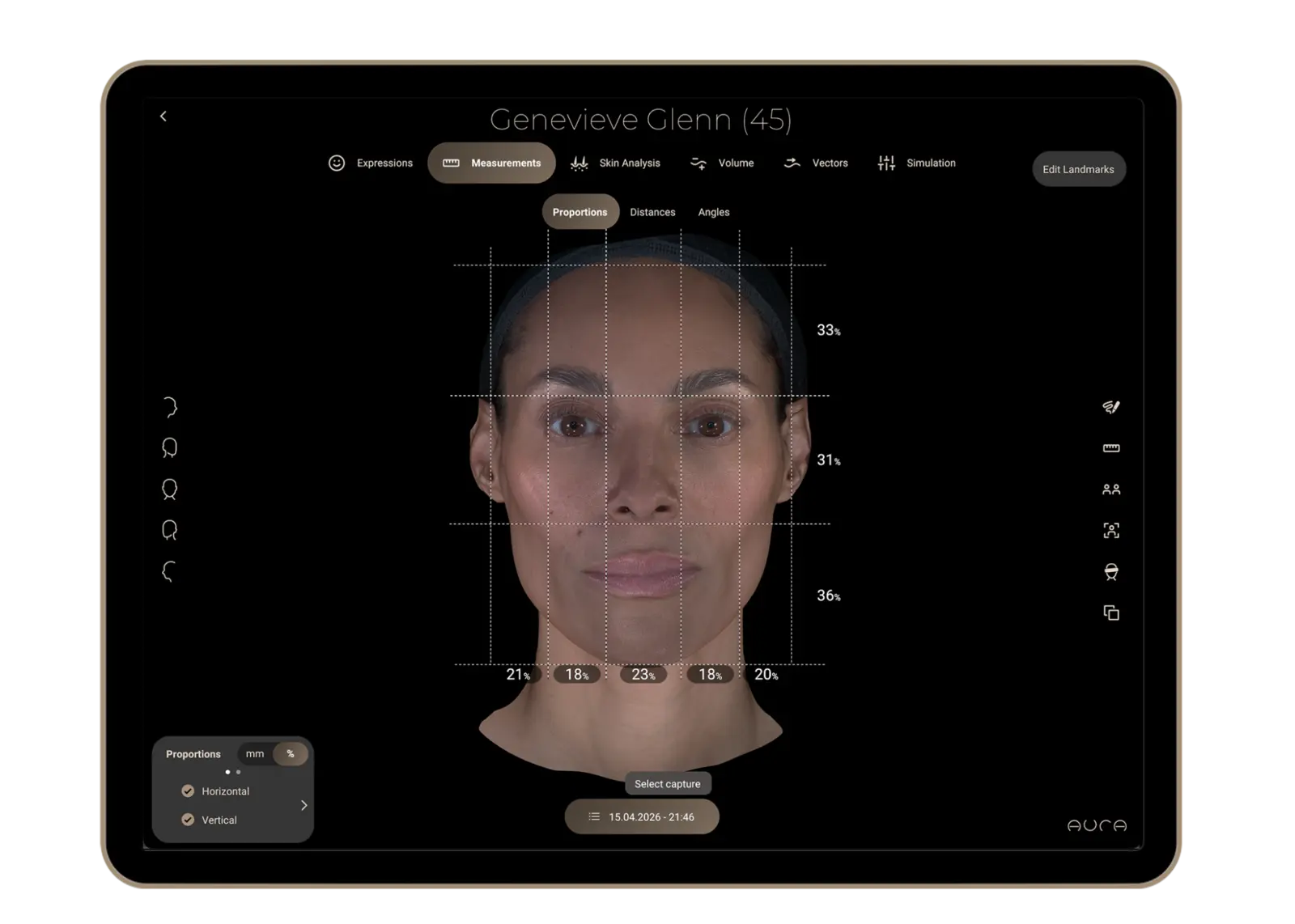Select the Distances sub-tab
Viewport: 1295px width, 924px height.
coord(652,212)
